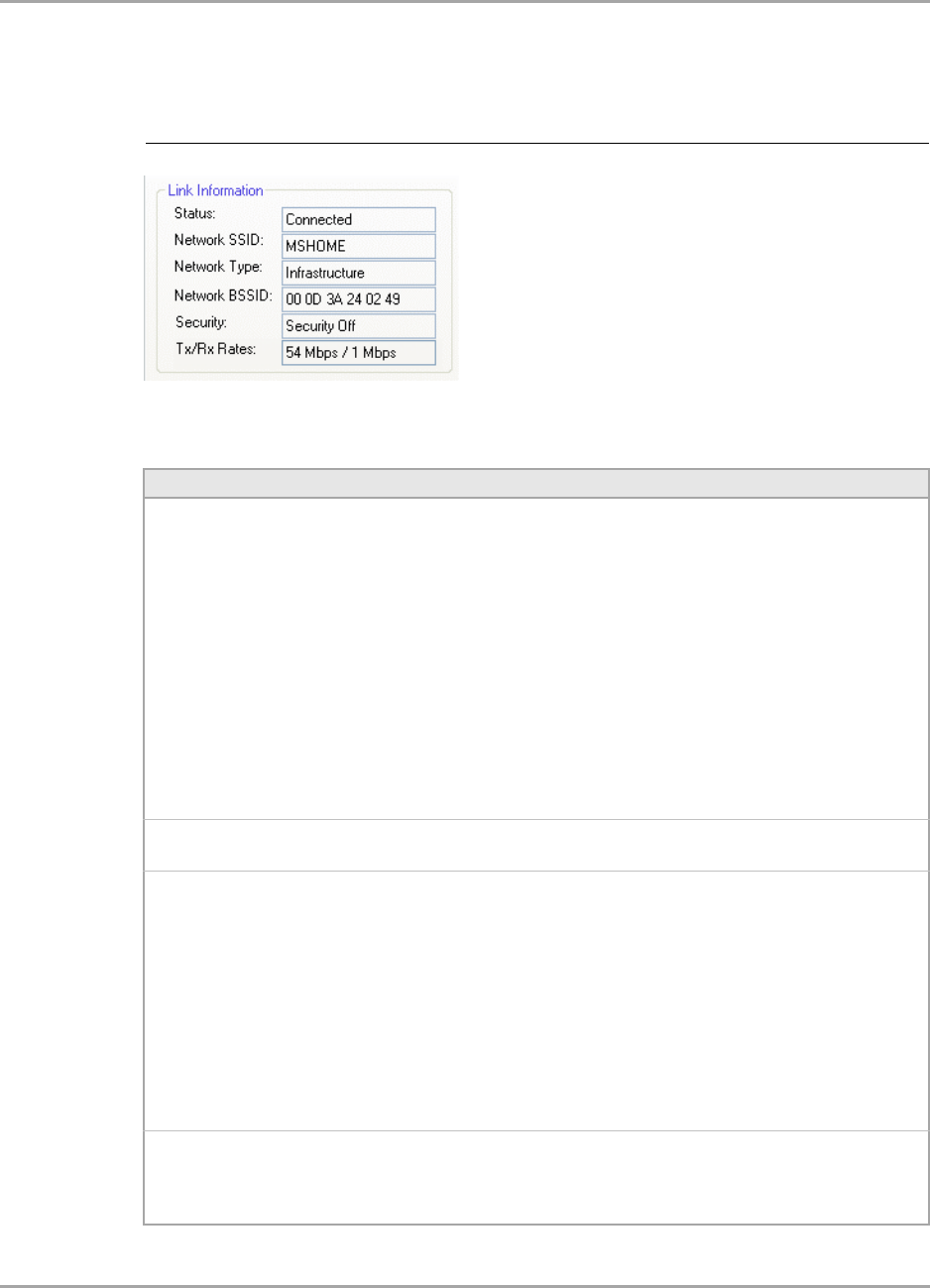This screenshot has width=930, height=1288.
Task: Click the Status: label
Action: 194,213
